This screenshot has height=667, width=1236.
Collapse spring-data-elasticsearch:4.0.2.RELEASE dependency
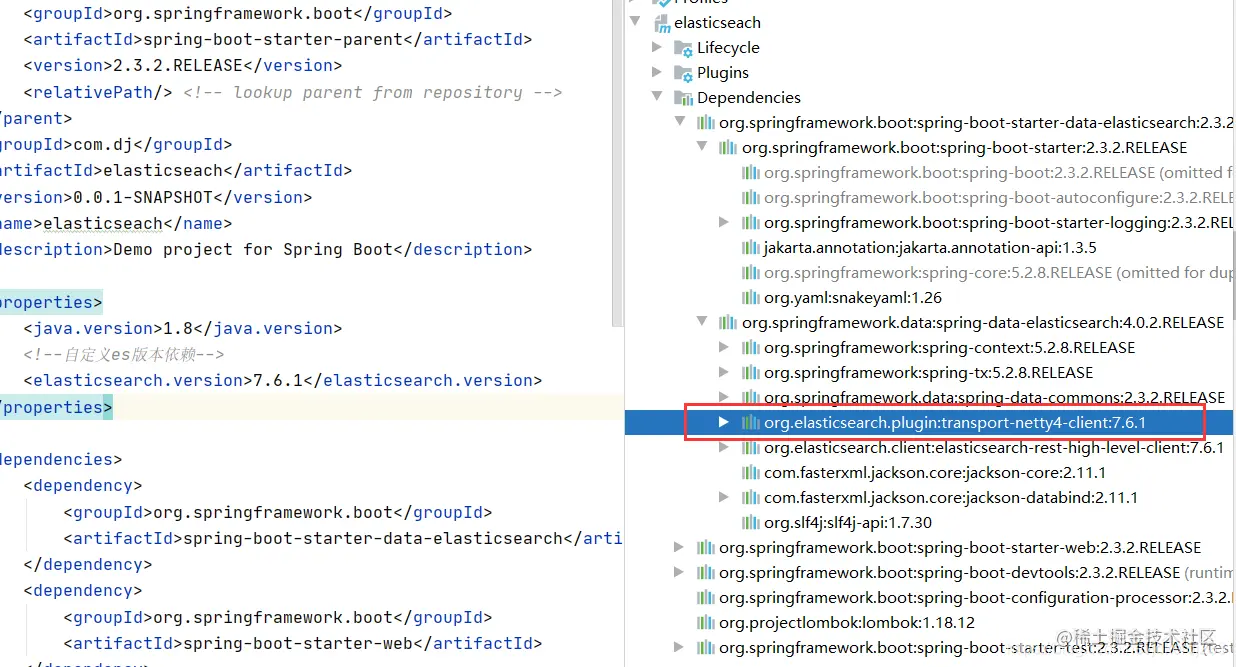[702, 322]
